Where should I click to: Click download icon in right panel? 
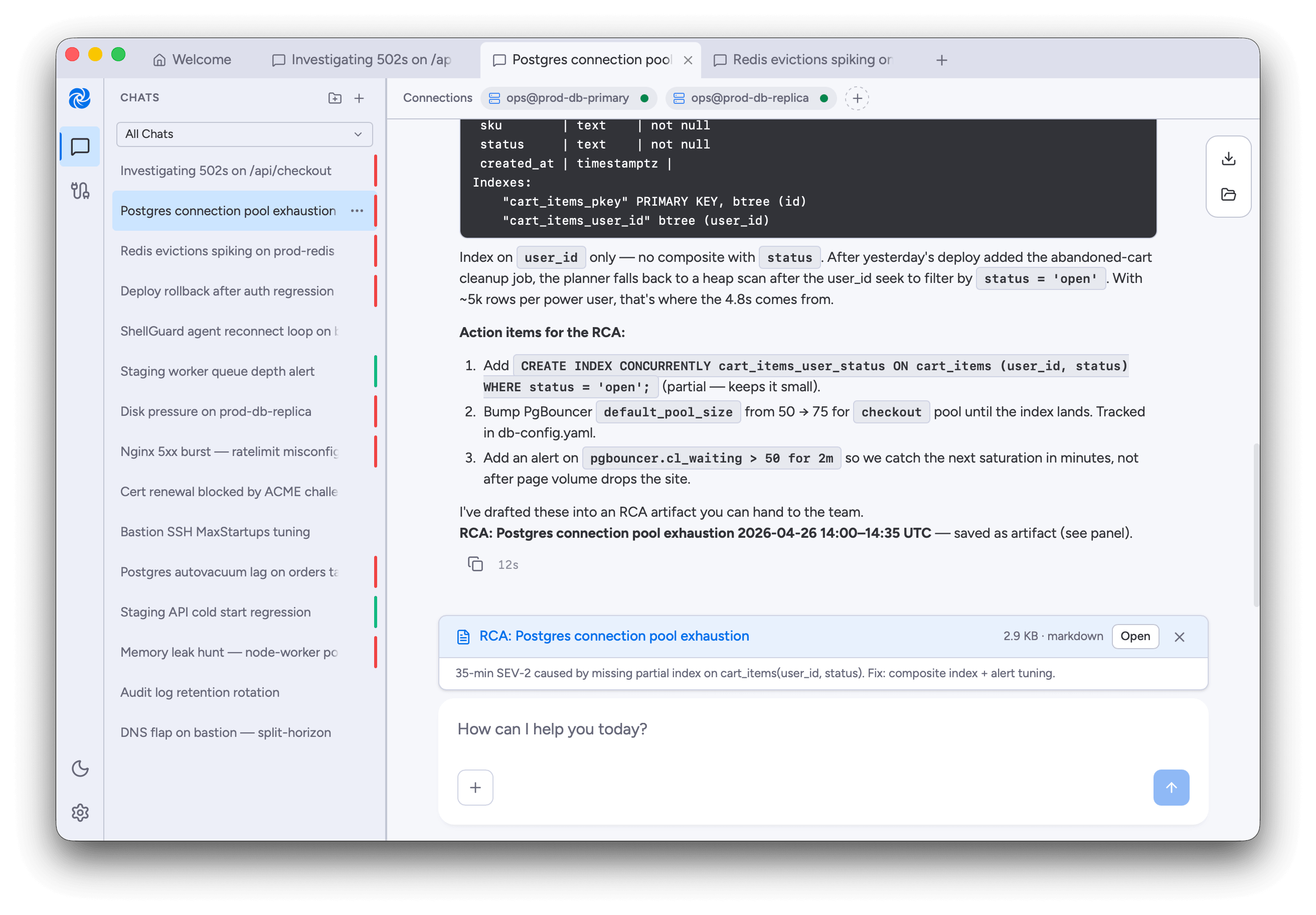point(1228,159)
